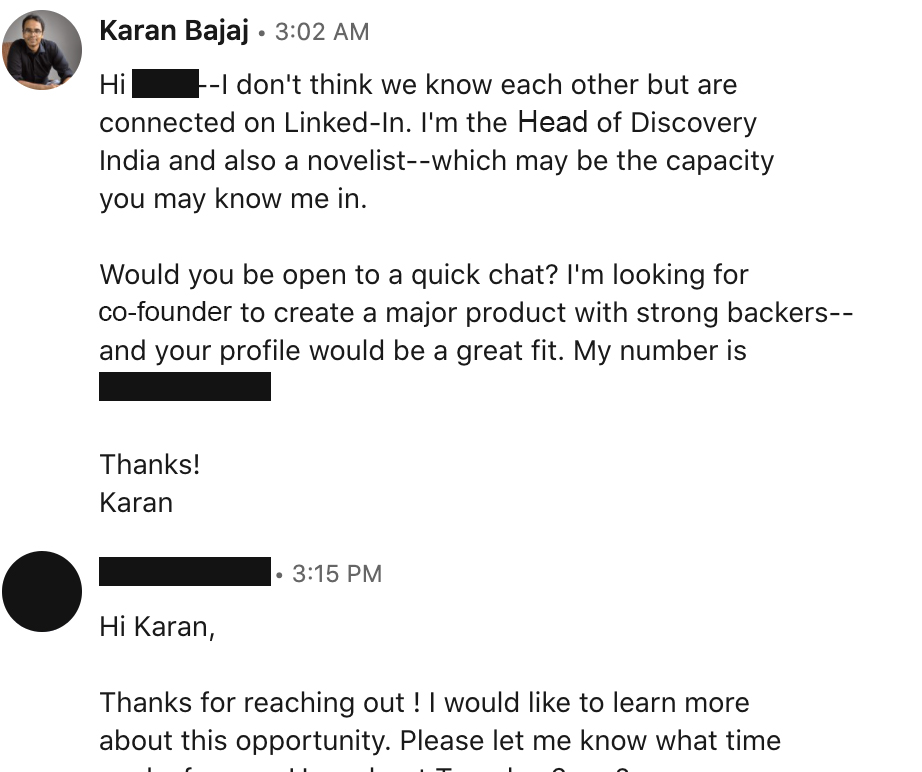Click the 'Head of Discovery' text

point(637,122)
